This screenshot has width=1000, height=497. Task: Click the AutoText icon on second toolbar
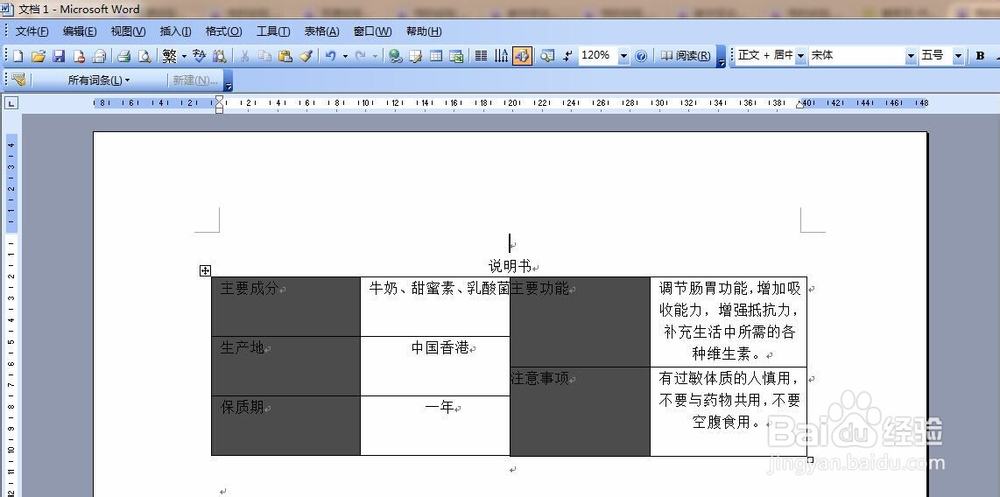18,80
